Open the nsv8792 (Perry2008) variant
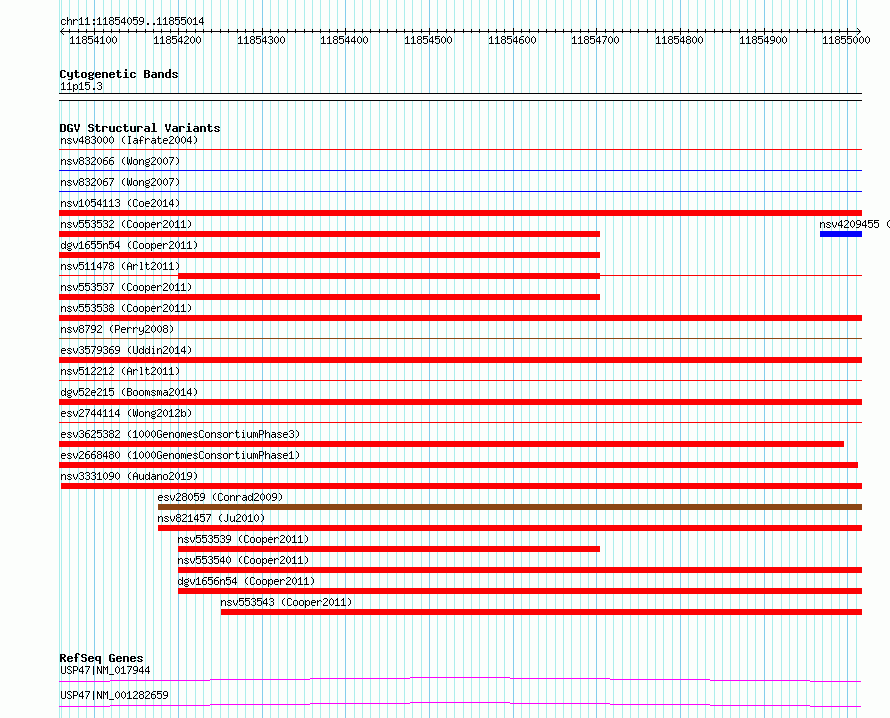 click(x=117, y=329)
